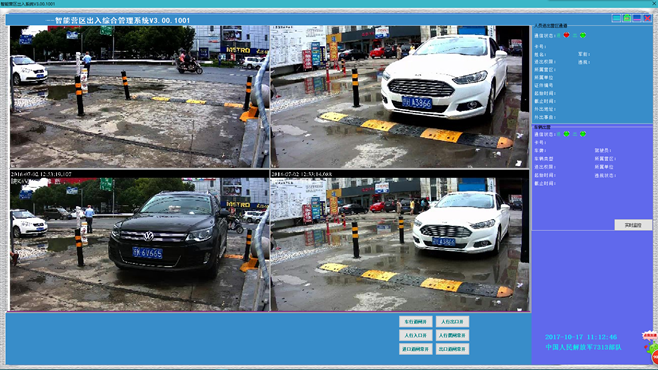Click the cartoon mascot icon at bottom right
658x370 pixels.
pyautogui.click(x=651, y=347)
